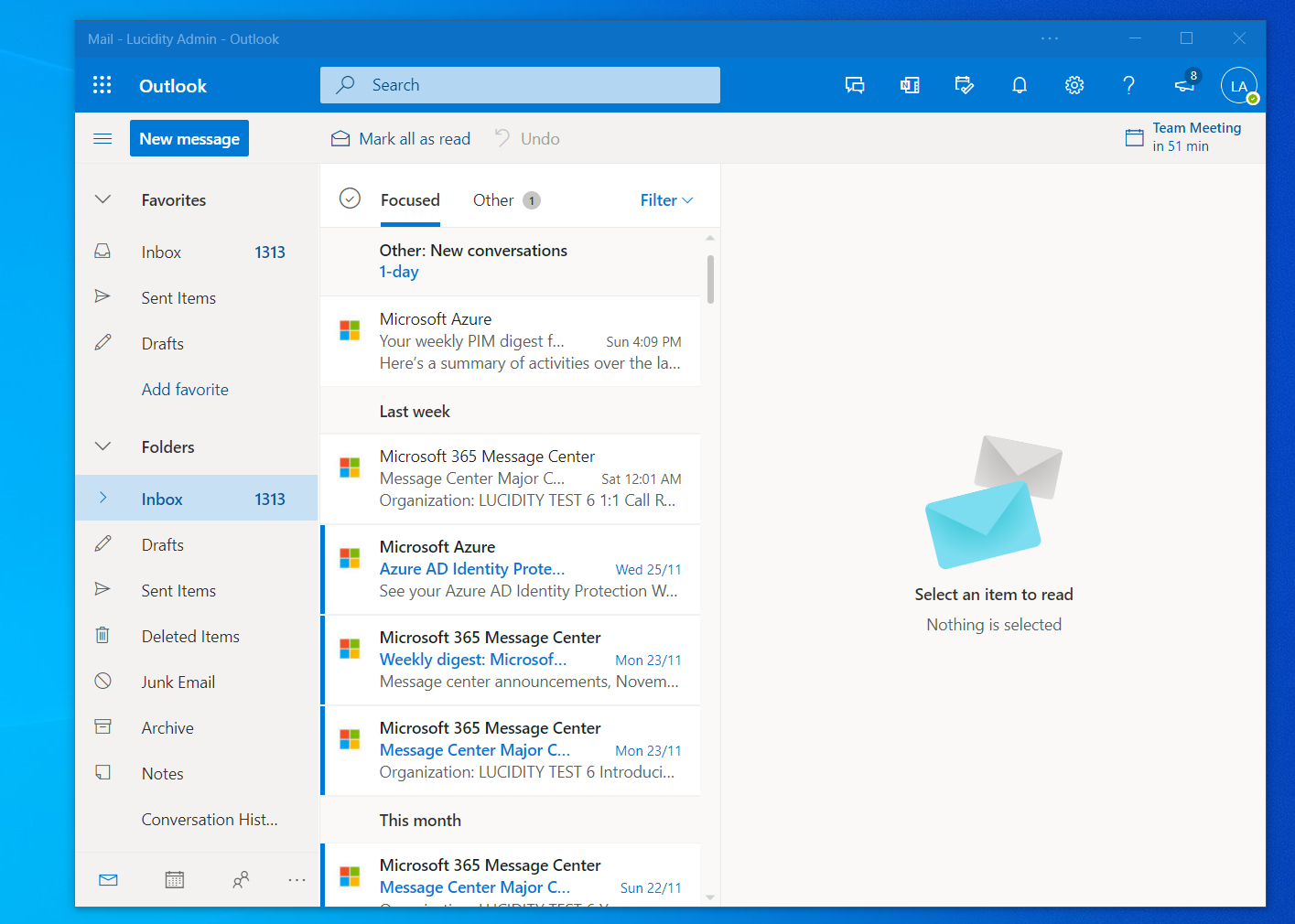
Task: Switch to the People view
Action: 241,879
